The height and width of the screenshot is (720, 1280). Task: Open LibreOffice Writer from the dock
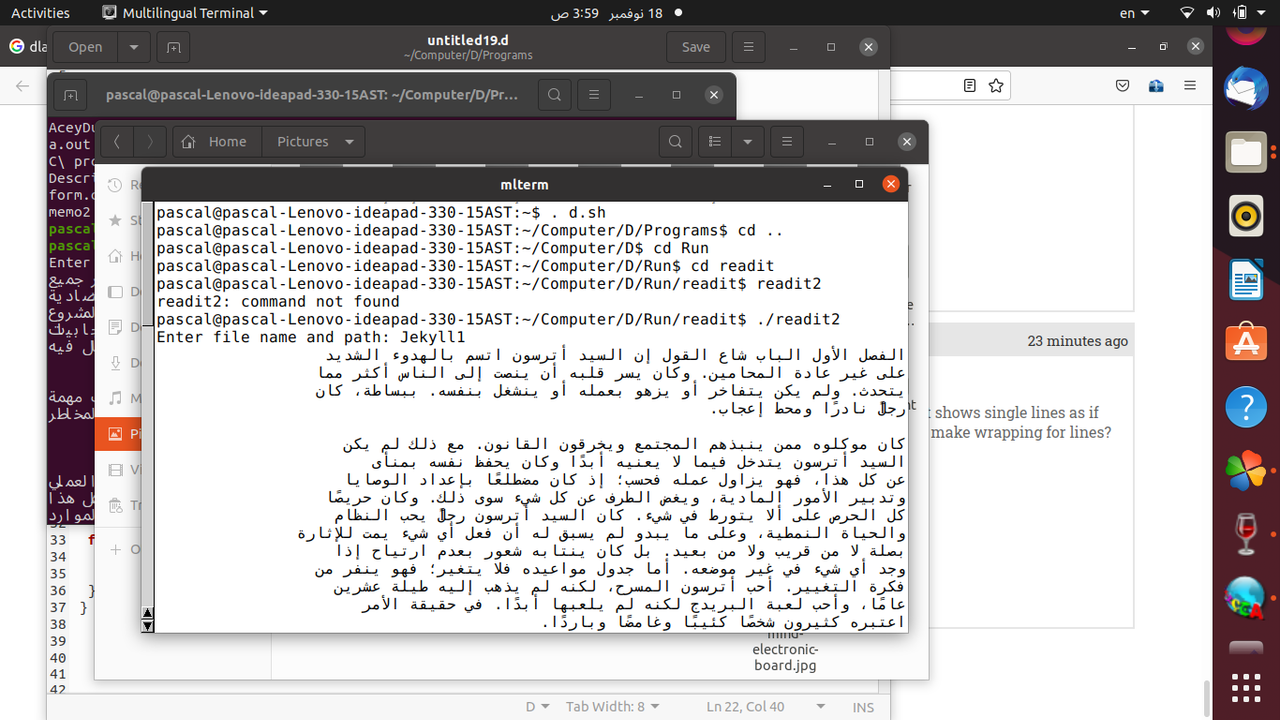coord(1245,280)
